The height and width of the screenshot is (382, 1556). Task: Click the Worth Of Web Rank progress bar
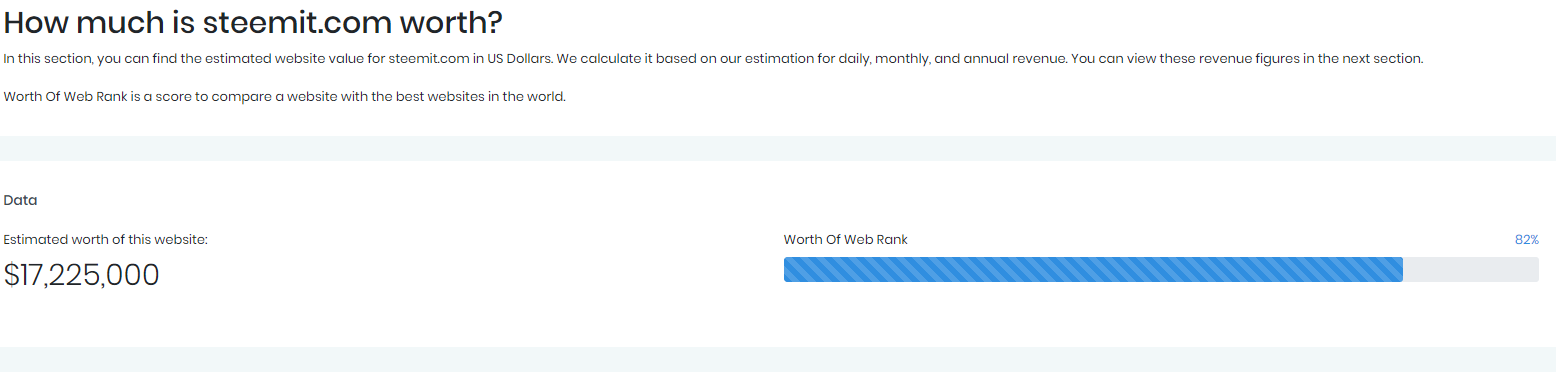(x=1161, y=269)
